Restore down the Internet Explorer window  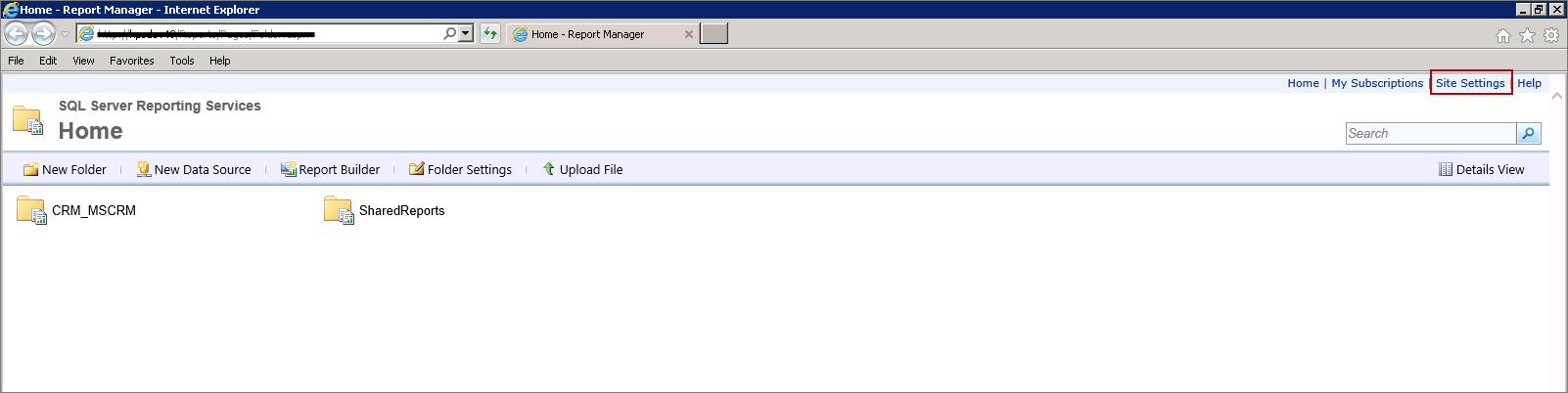pos(1540,10)
